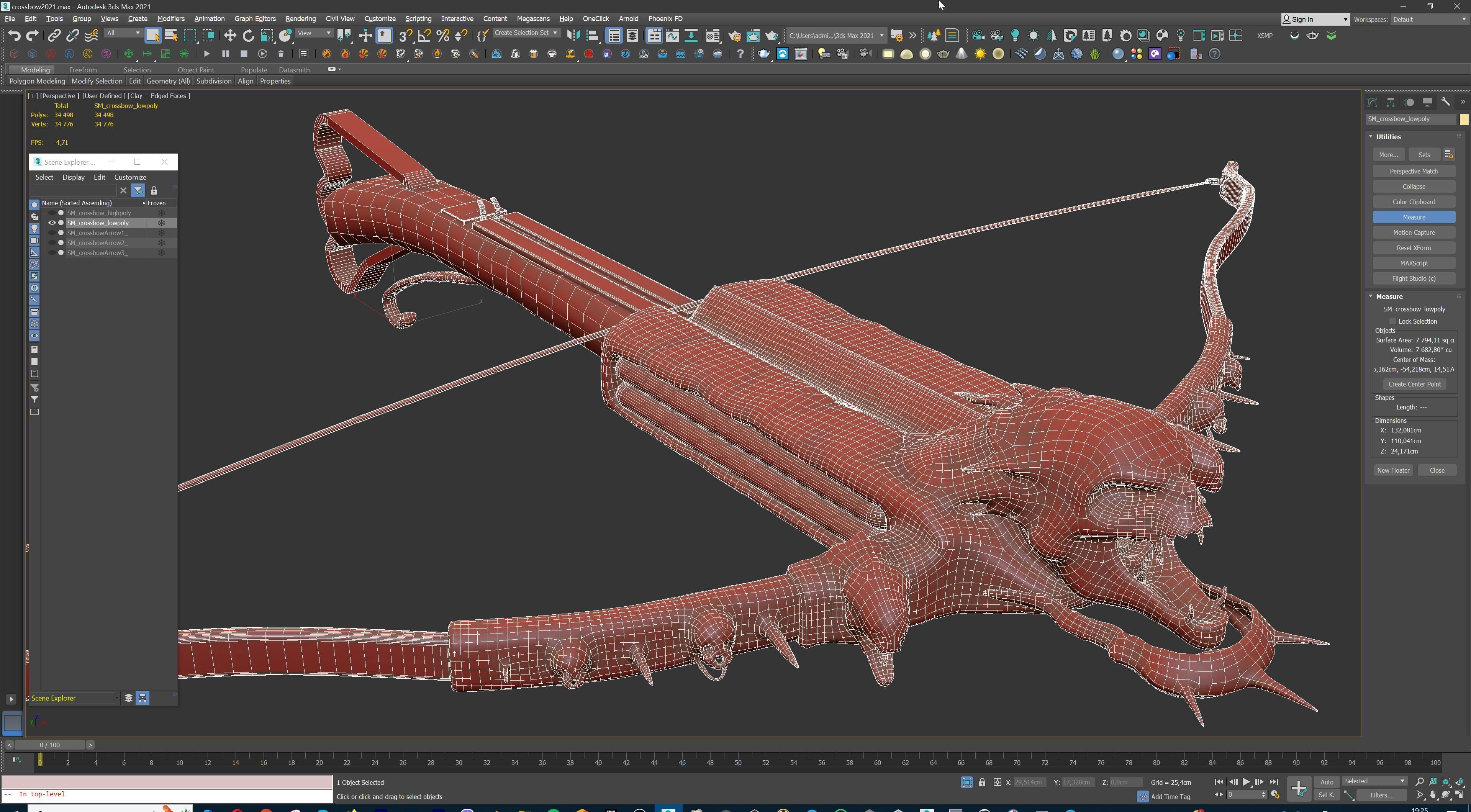
Task: Open Display menu in Scene Explorer
Action: [x=73, y=178]
